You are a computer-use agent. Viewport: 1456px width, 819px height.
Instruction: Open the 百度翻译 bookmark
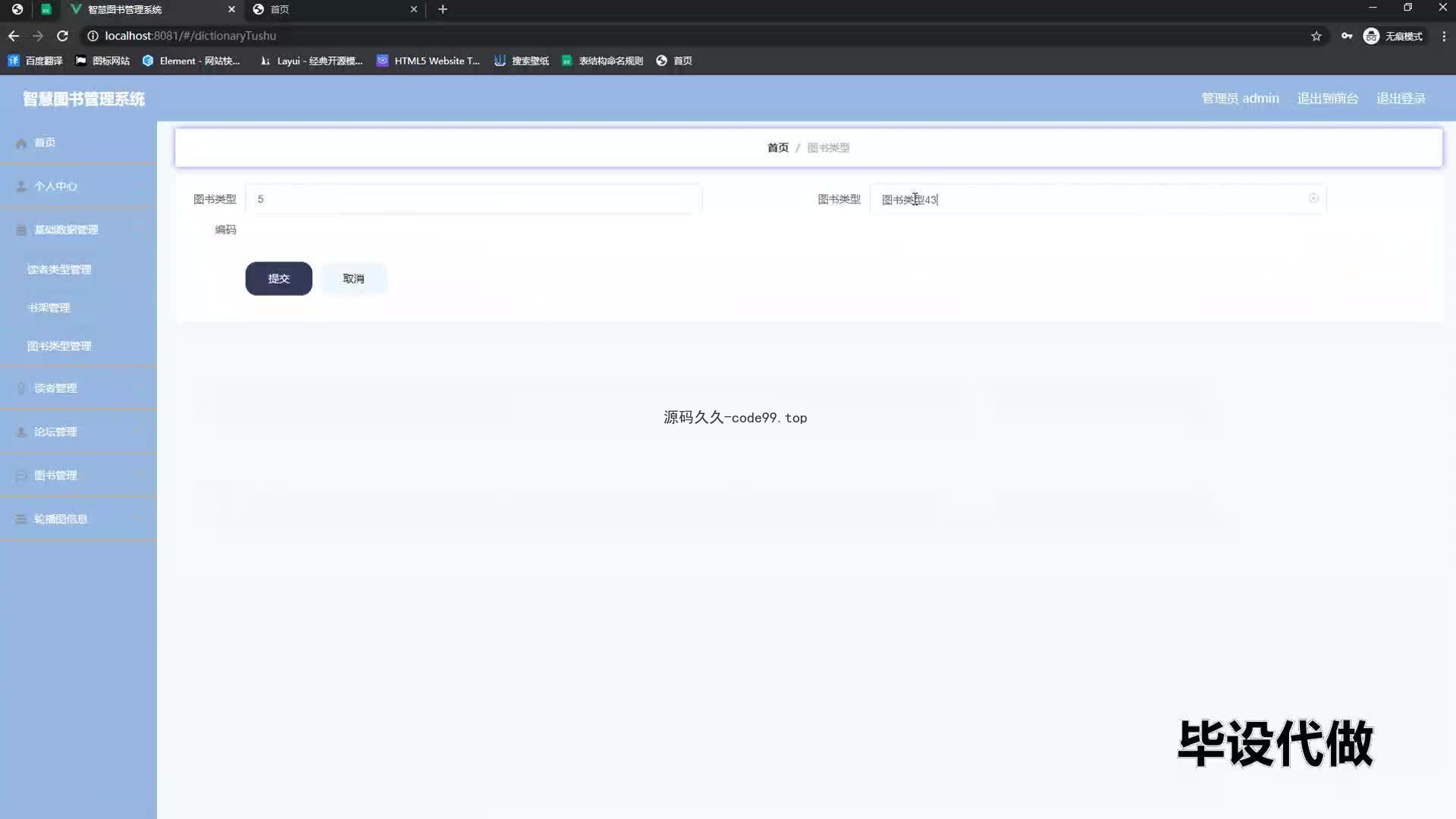[35, 61]
